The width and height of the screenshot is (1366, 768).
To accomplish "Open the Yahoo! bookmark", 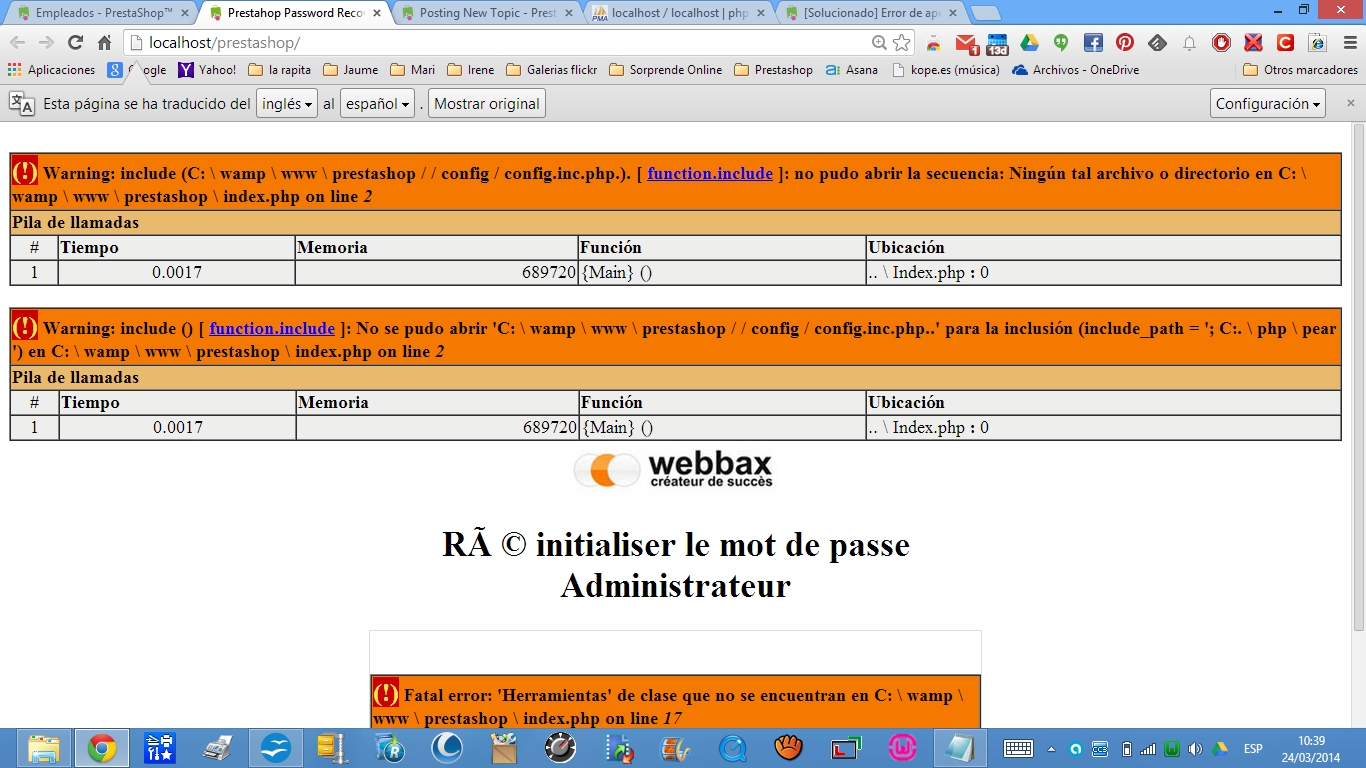I will 208,70.
